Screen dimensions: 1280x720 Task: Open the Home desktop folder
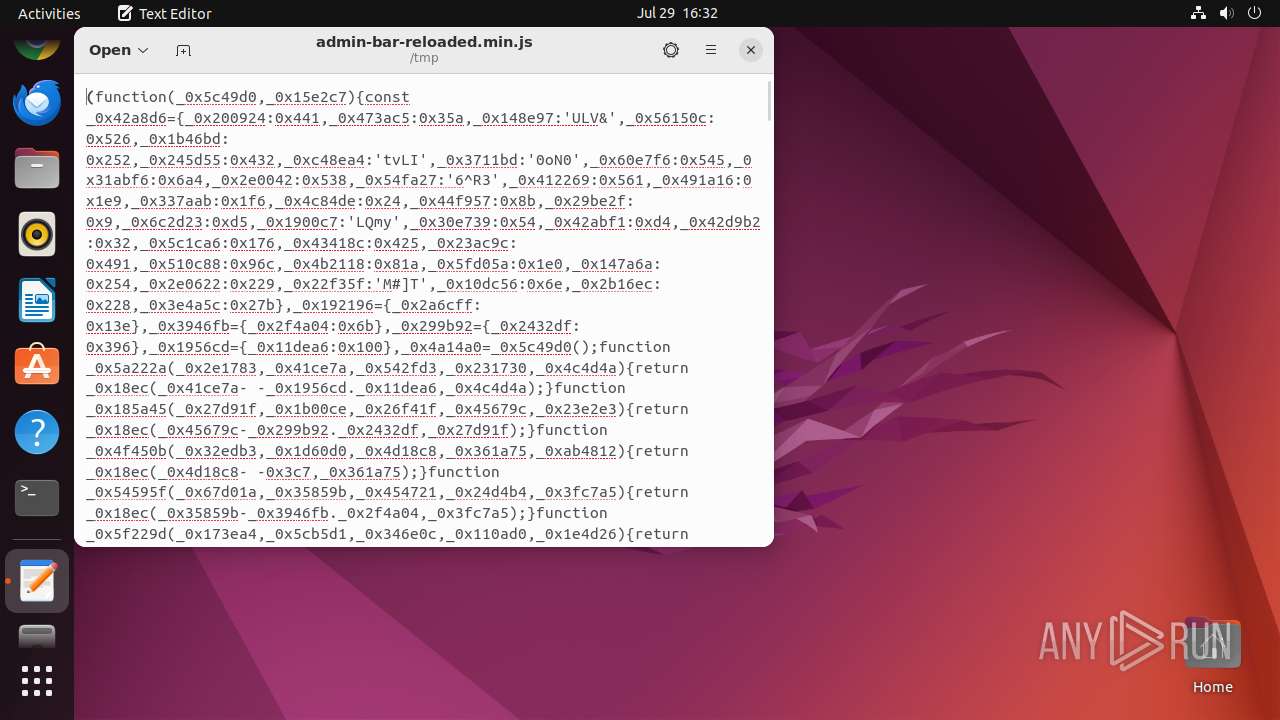[x=1212, y=656]
